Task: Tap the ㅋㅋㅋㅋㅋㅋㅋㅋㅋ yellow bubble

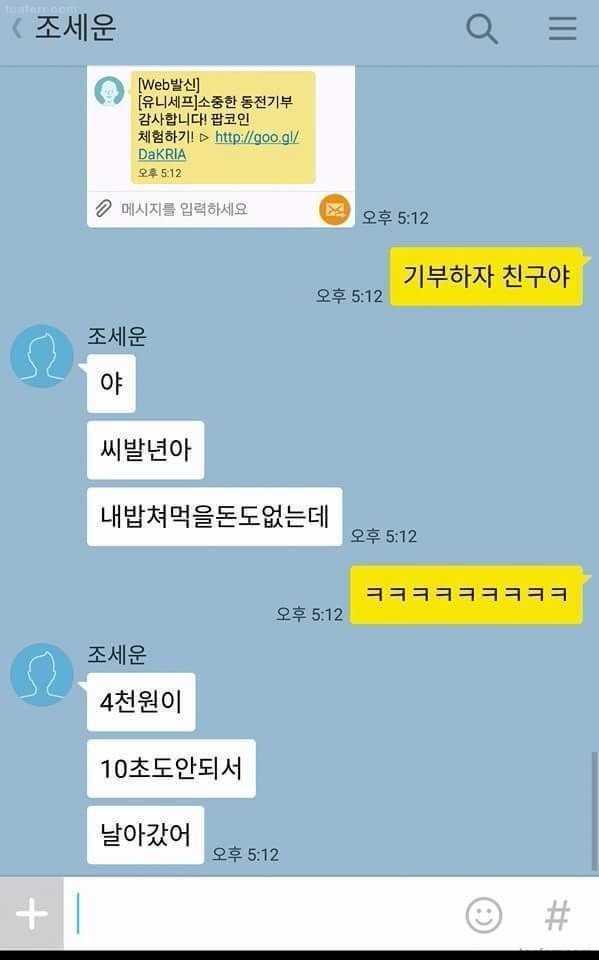Action: point(466,594)
